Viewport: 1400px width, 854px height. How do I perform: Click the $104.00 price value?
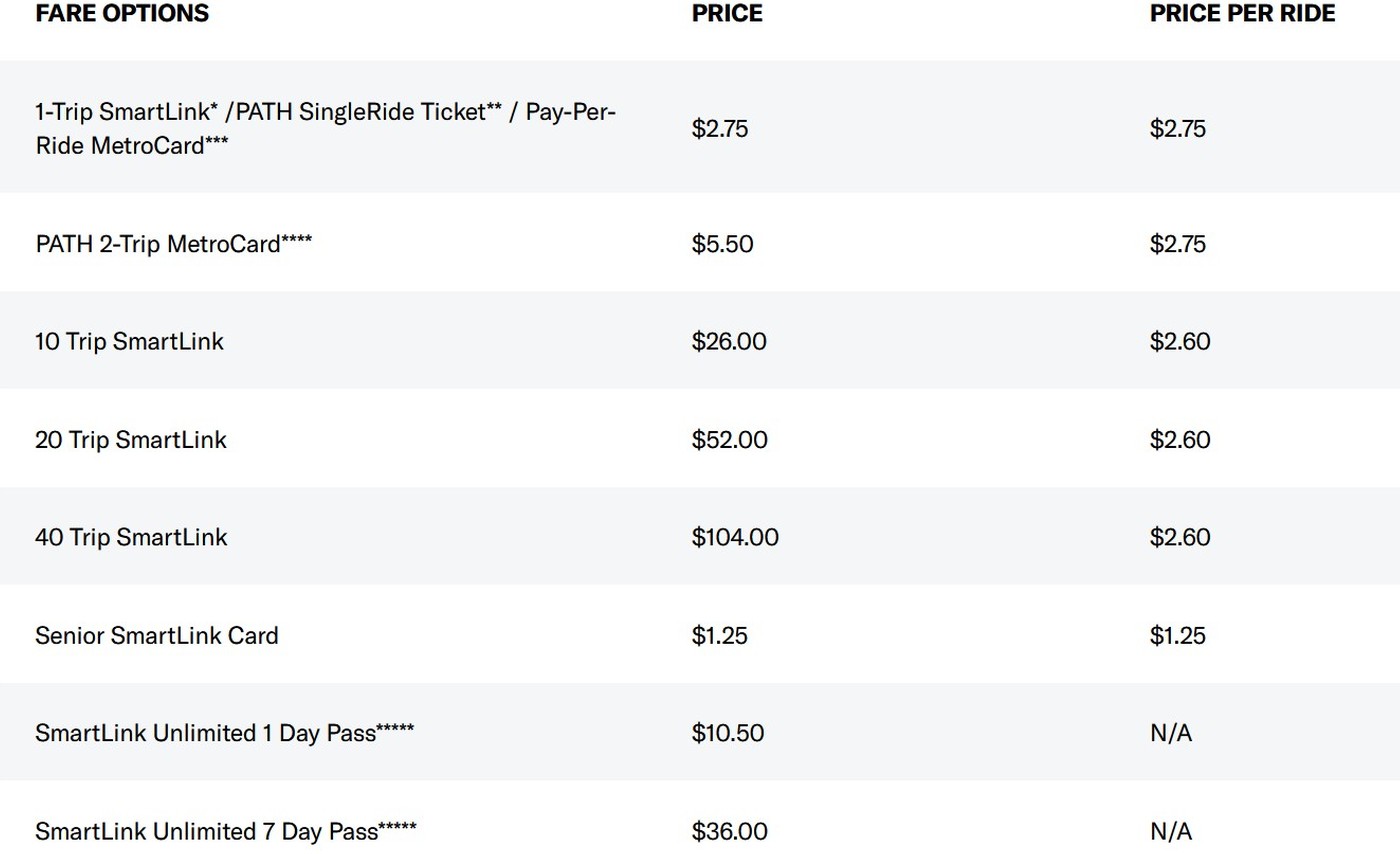735,537
